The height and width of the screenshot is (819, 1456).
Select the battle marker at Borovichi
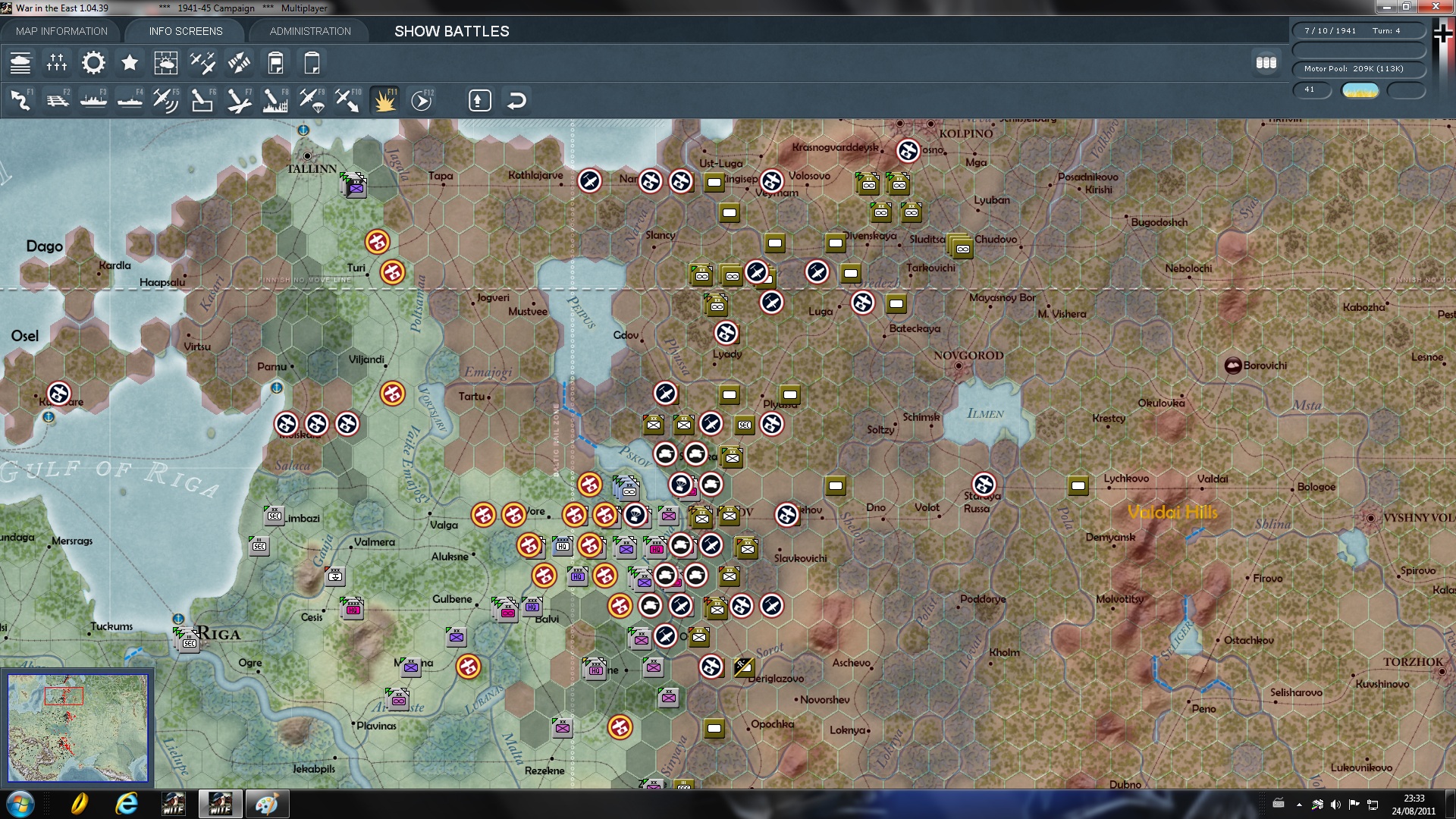coord(1233,366)
